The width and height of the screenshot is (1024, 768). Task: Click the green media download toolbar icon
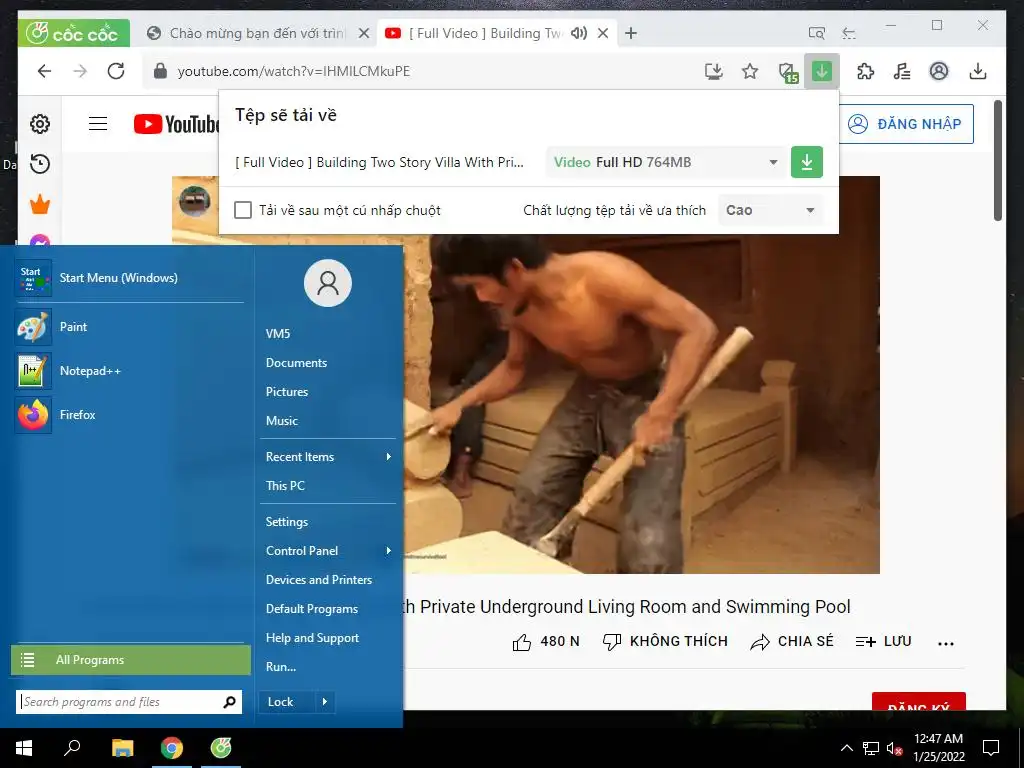point(822,71)
